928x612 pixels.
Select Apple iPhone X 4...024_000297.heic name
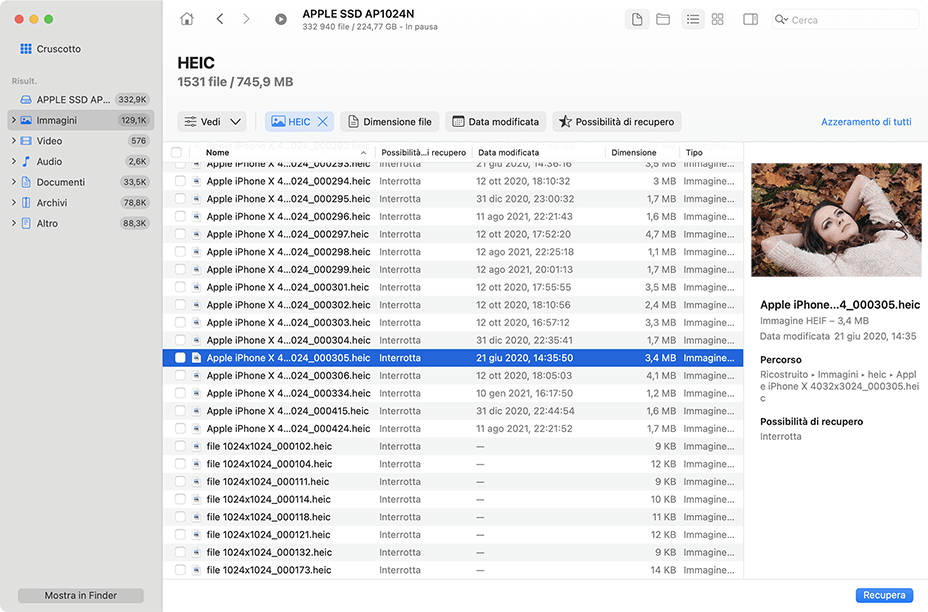pyautogui.click(x=288, y=234)
